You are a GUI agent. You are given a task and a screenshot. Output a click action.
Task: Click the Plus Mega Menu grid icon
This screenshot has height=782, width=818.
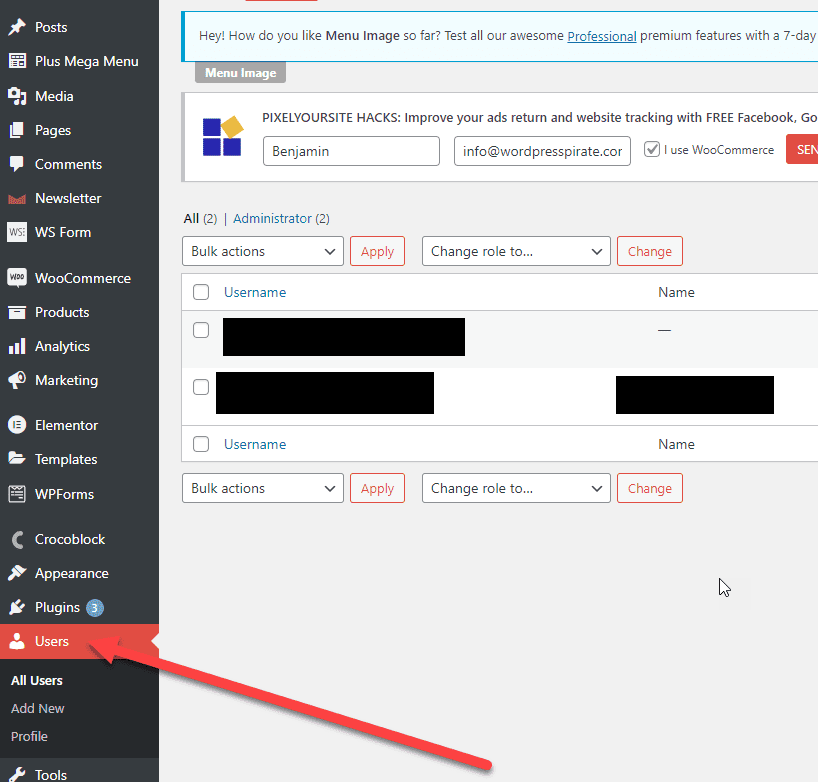point(17,61)
